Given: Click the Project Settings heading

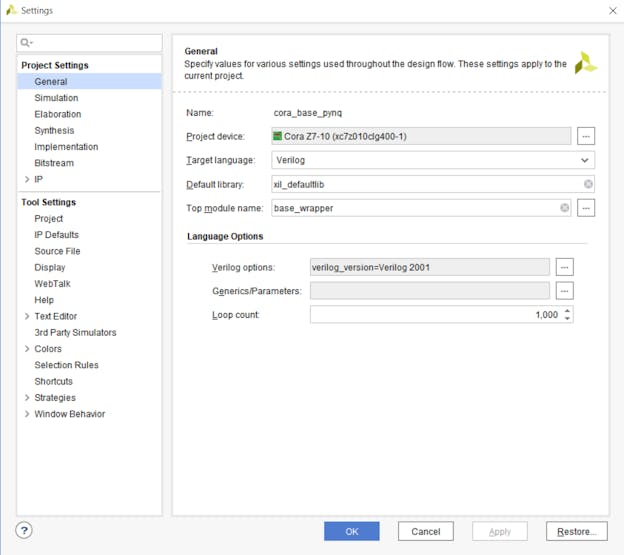Looking at the screenshot, I should 55,65.
